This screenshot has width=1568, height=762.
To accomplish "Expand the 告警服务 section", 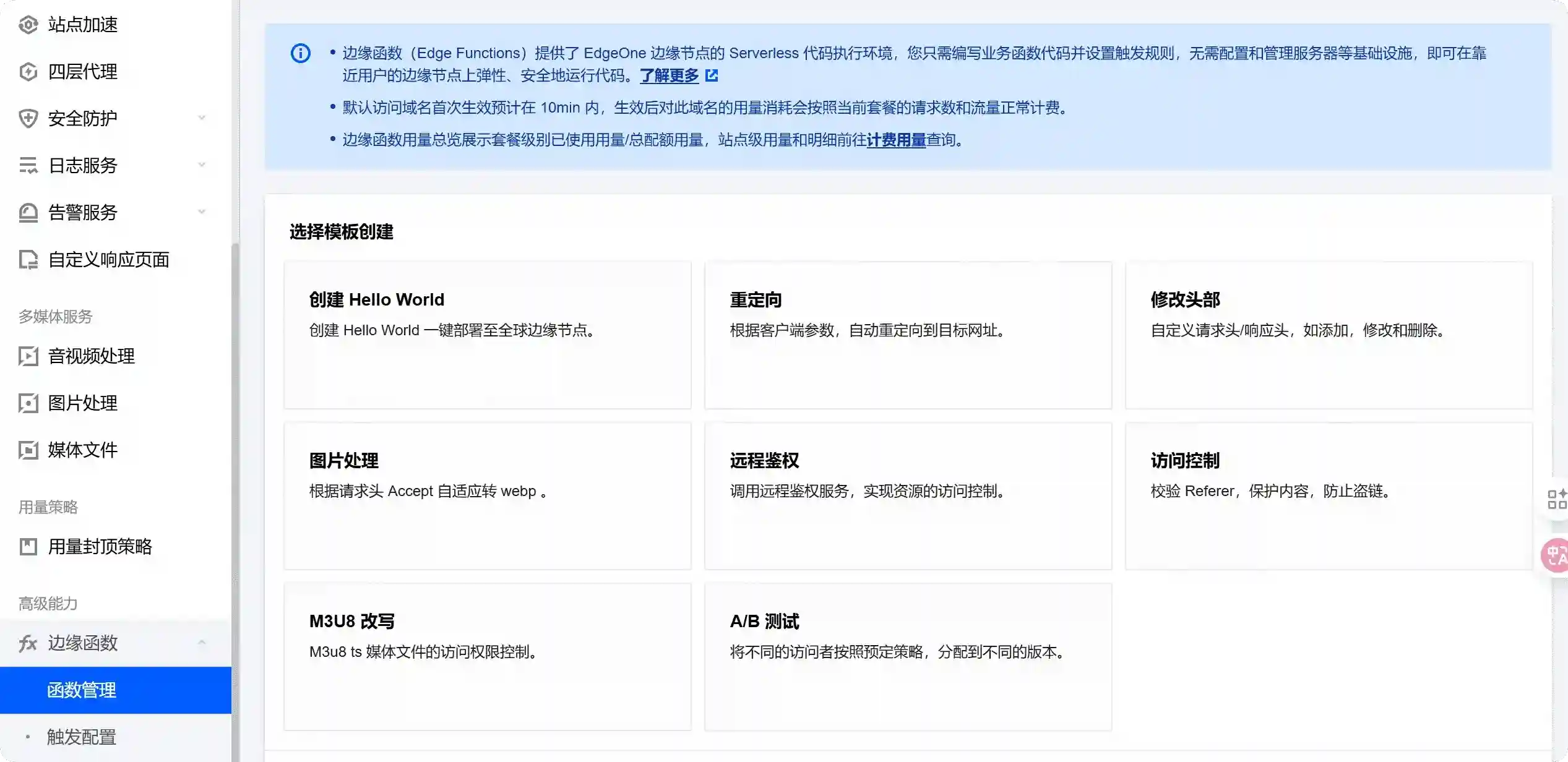I will point(202,212).
